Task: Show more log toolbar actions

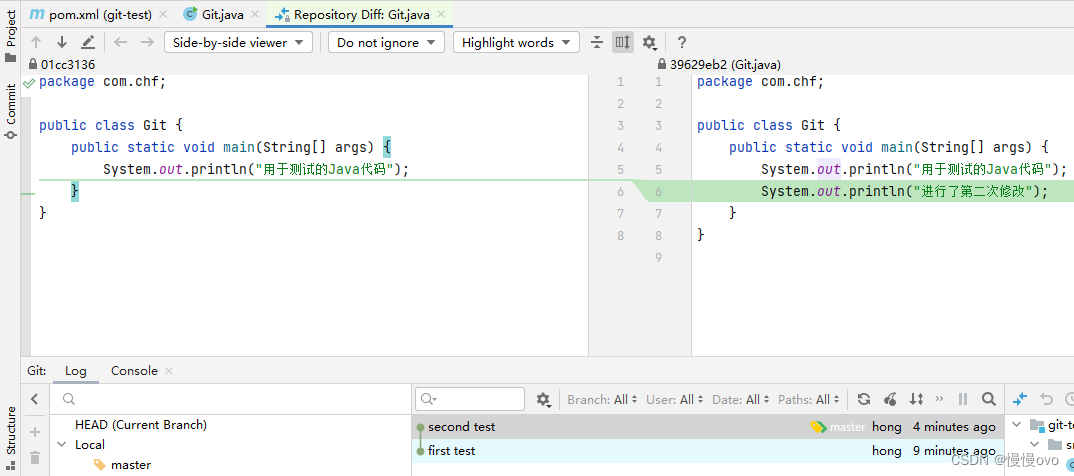Action: (939, 399)
